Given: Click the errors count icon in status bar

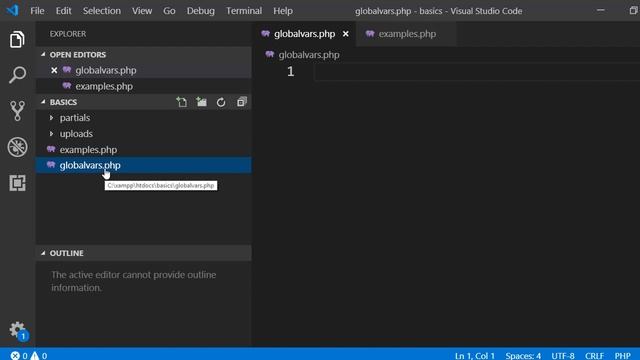Looking at the screenshot, I should 15,356.
